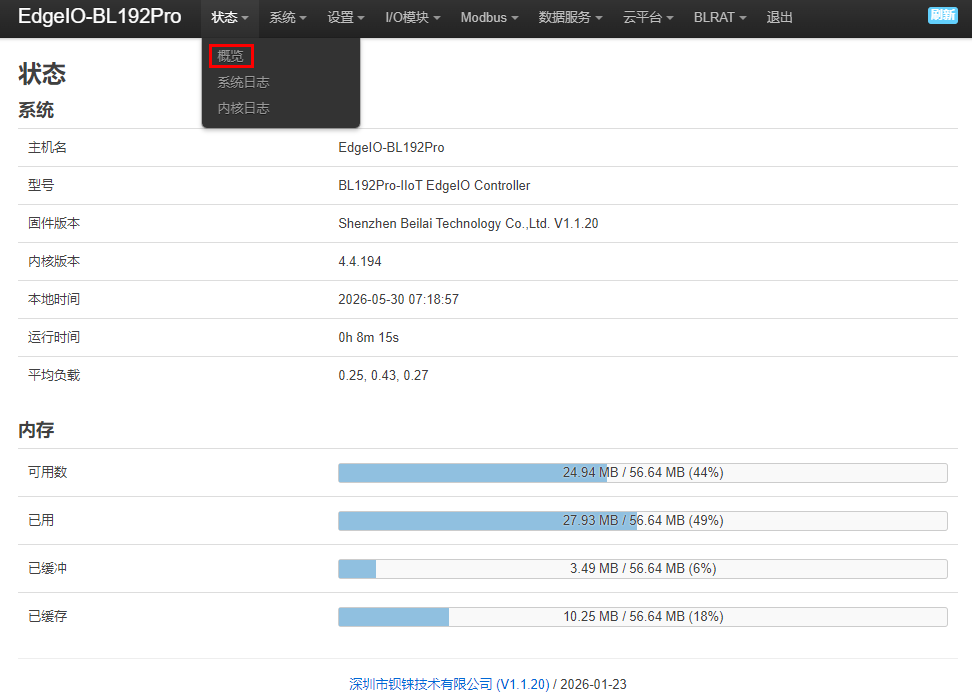Click the 主机名 row label

pos(47,148)
